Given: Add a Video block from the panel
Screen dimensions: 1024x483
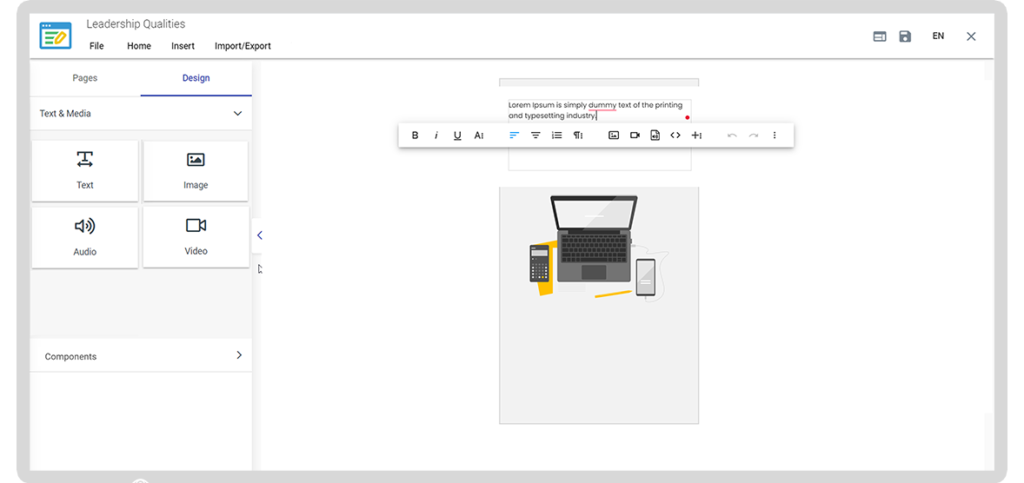Looking at the screenshot, I should click(x=195, y=237).
